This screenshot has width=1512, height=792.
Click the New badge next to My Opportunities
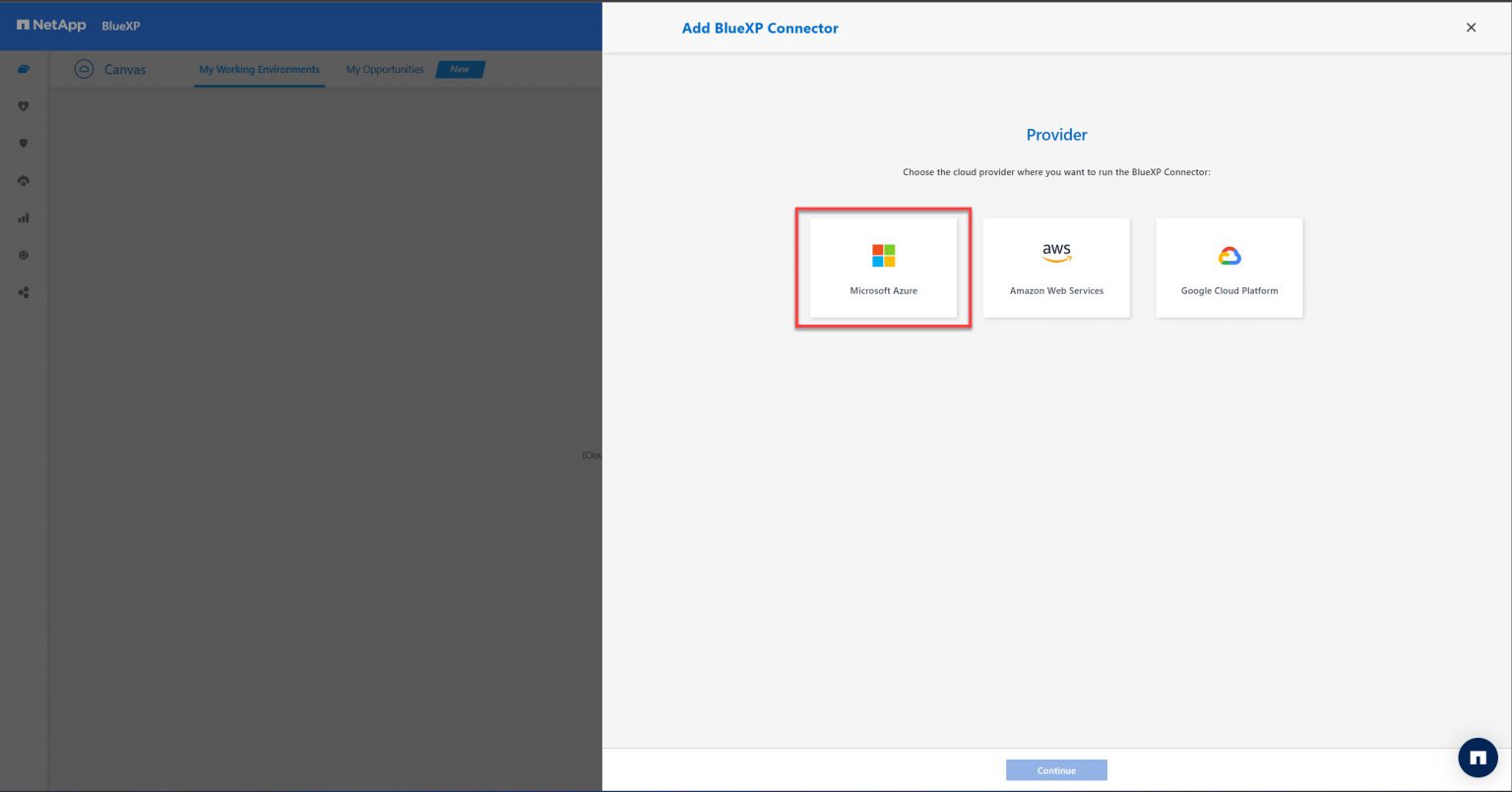(x=459, y=69)
